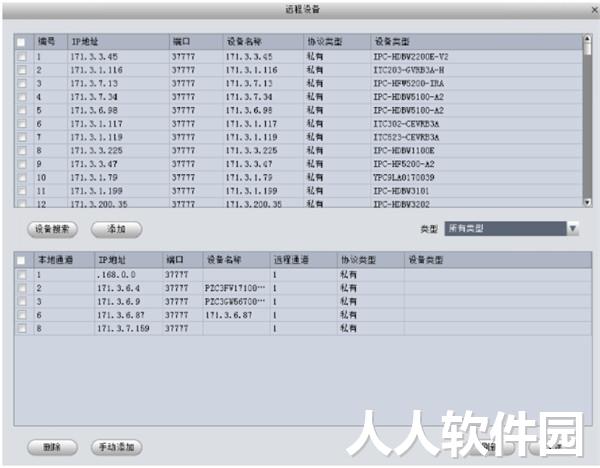Tick checkbox for device 171.3.1.119
The image size is (600, 468).
click(21, 137)
